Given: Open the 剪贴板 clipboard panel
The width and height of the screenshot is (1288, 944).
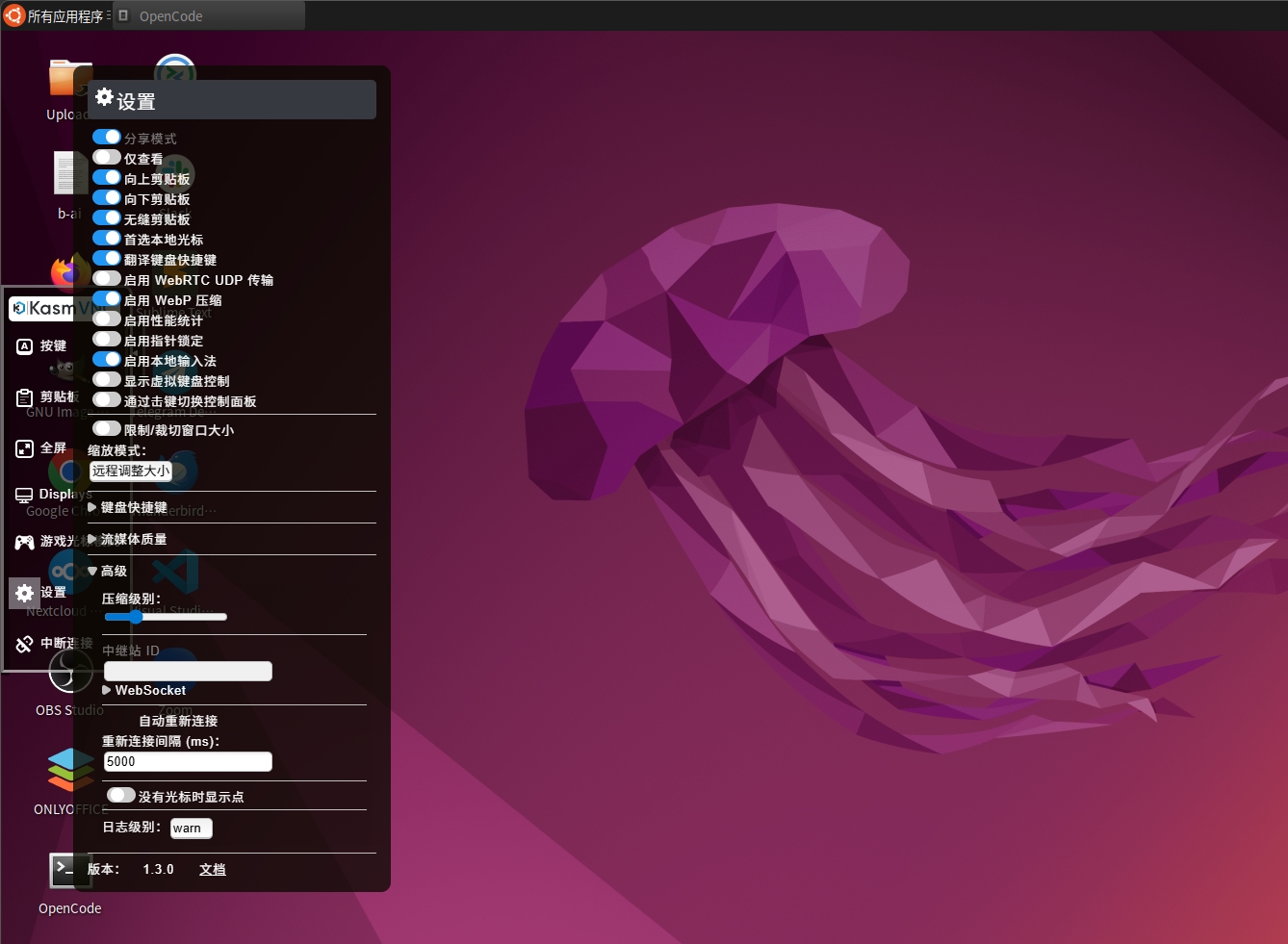Looking at the screenshot, I should point(45,397).
